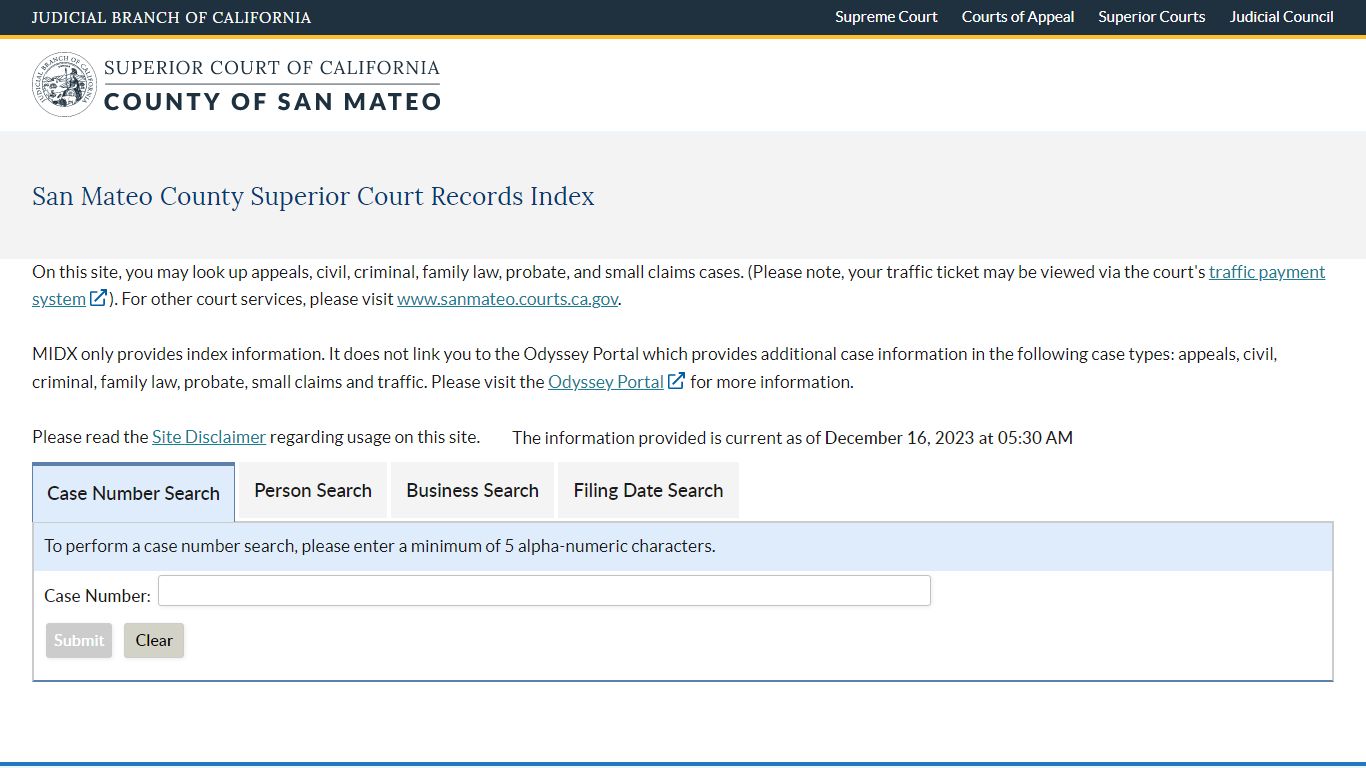Visit www.sanmateo.courts.ca.gov link

[507, 299]
